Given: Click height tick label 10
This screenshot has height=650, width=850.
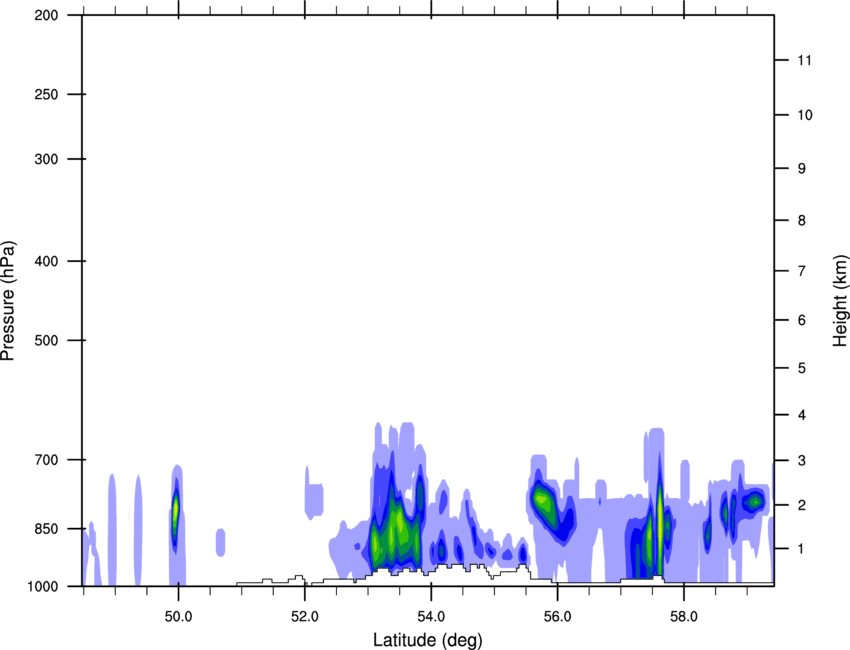Looking at the screenshot, I should (x=805, y=115).
